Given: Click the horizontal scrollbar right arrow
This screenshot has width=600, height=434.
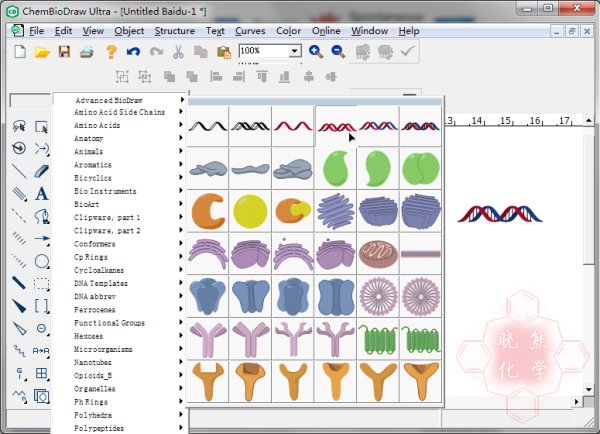Looking at the screenshot, I should click(x=577, y=402).
